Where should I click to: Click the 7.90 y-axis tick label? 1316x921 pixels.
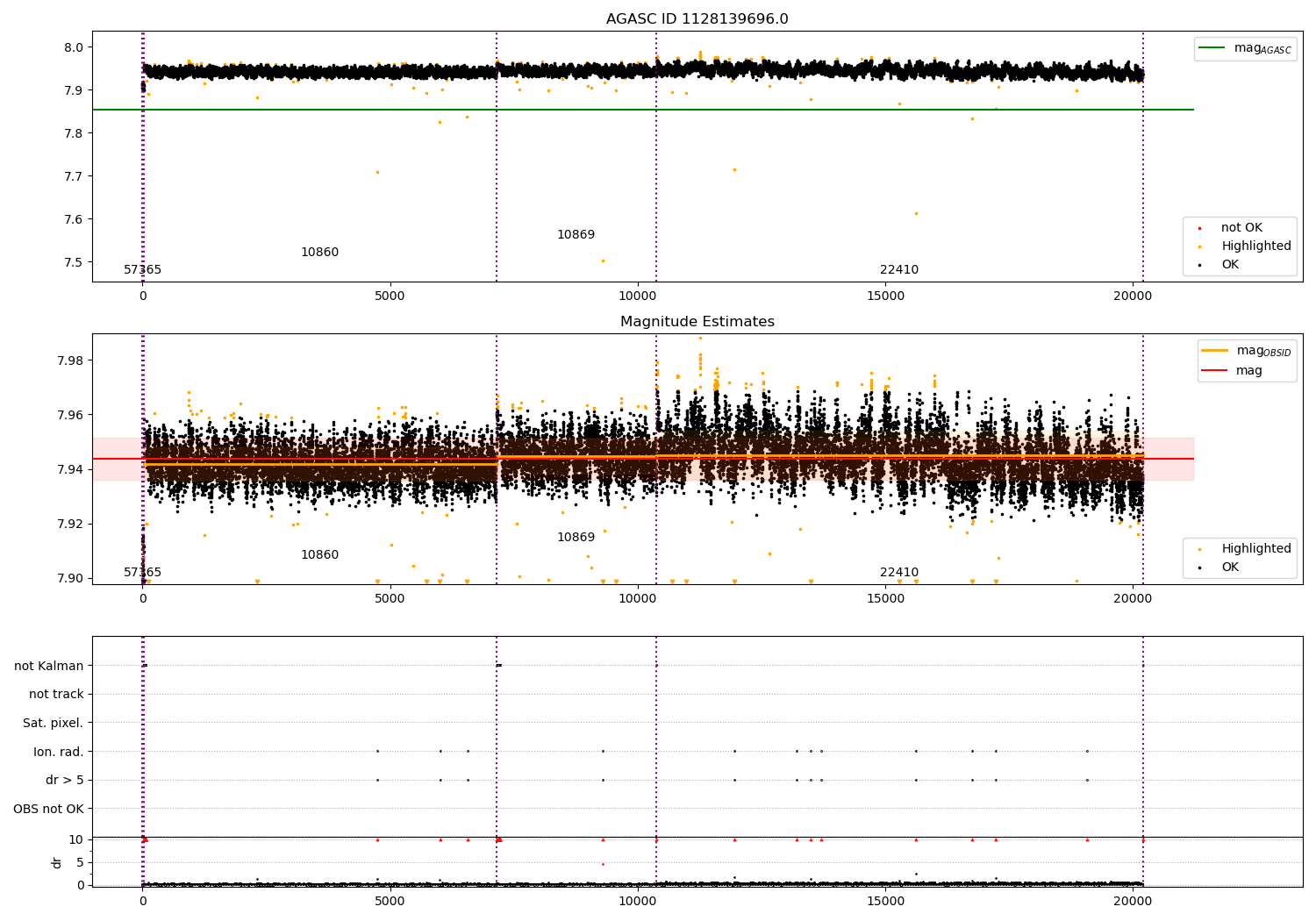(71, 578)
